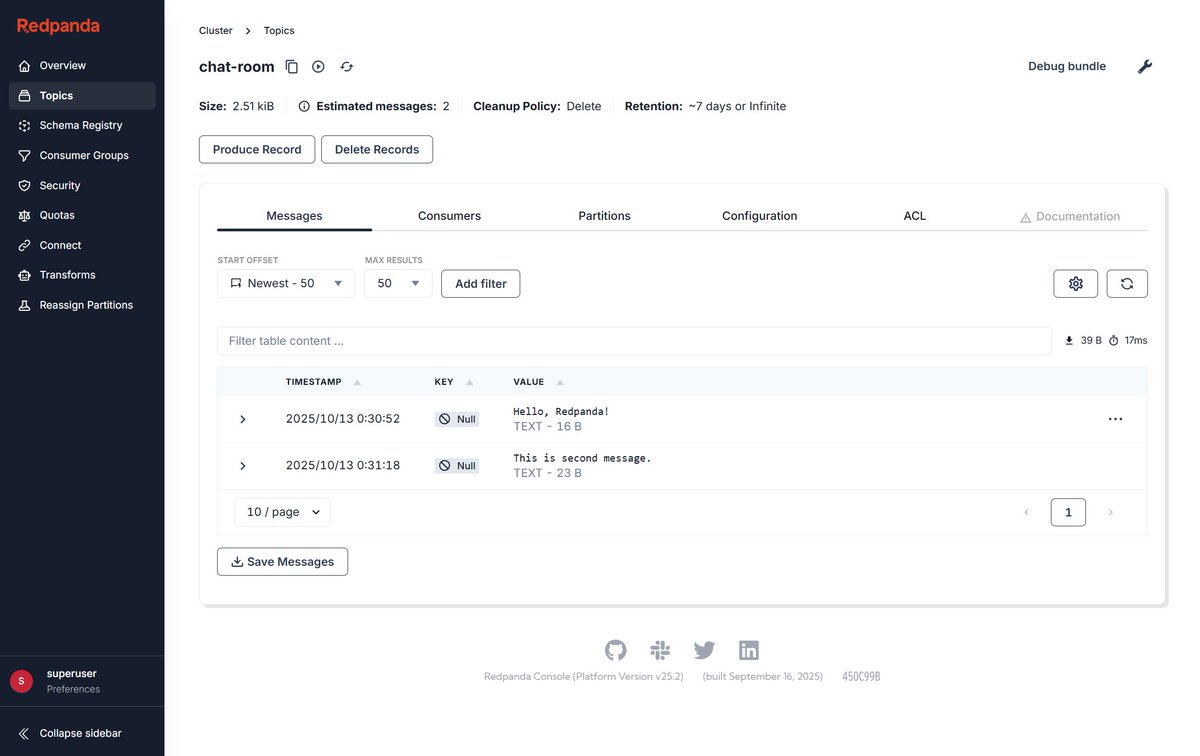Image resolution: width=1200 pixels, height=756 pixels.
Task: Click the Produce Record button
Action: pos(257,150)
